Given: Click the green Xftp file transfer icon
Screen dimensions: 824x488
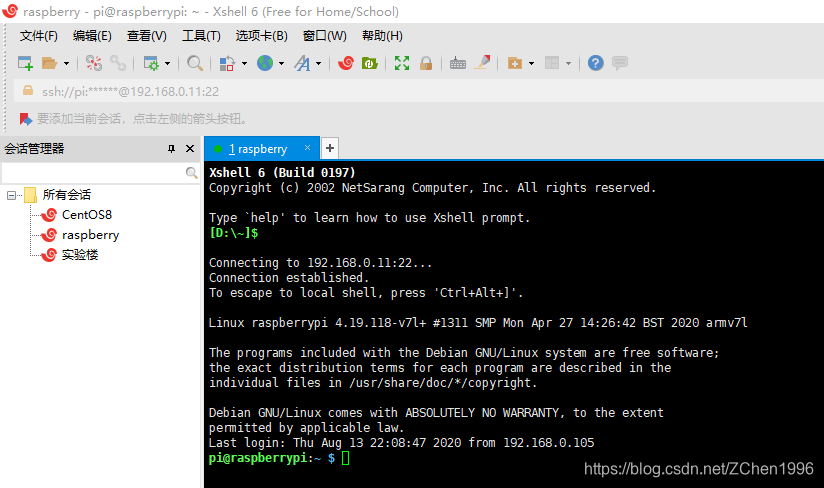Looking at the screenshot, I should [x=370, y=63].
